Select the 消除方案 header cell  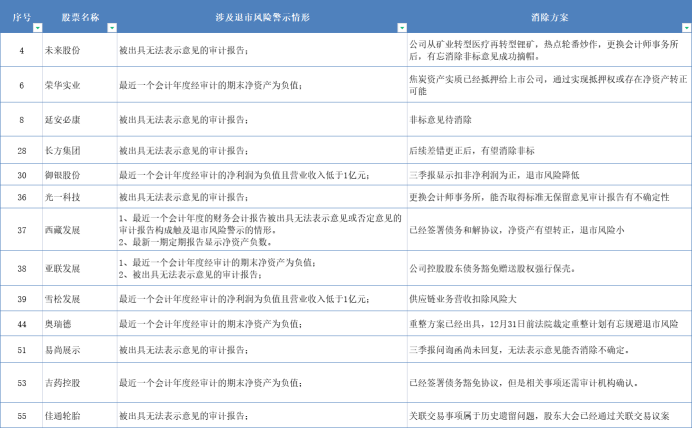(x=549, y=17)
